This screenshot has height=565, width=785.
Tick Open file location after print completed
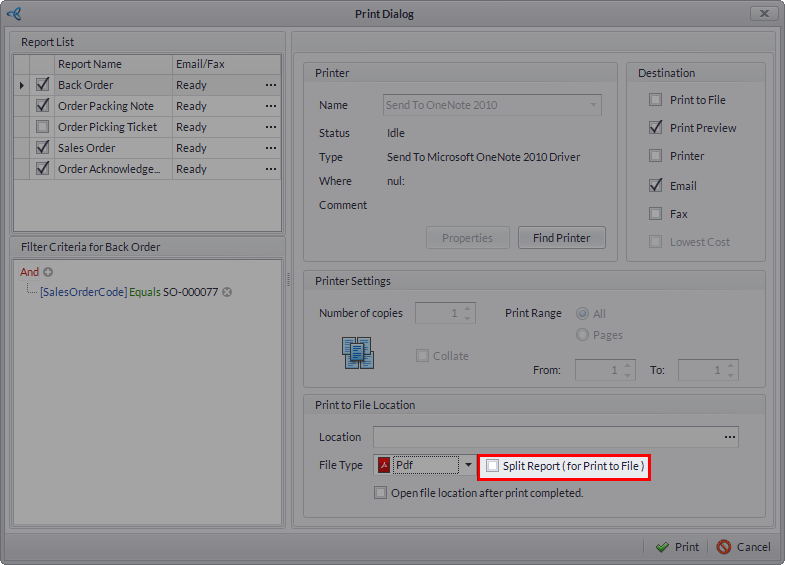pyautogui.click(x=380, y=493)
